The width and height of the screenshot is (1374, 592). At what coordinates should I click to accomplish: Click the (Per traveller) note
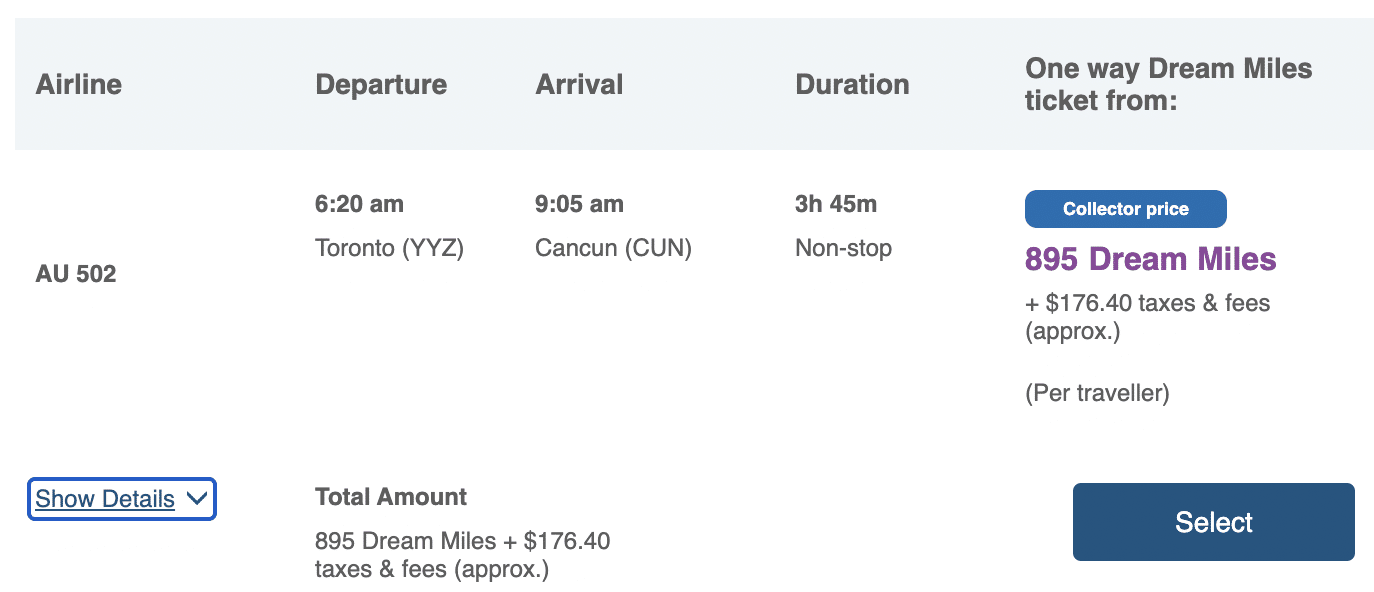pyautogui.click(x=1097, y=393)
